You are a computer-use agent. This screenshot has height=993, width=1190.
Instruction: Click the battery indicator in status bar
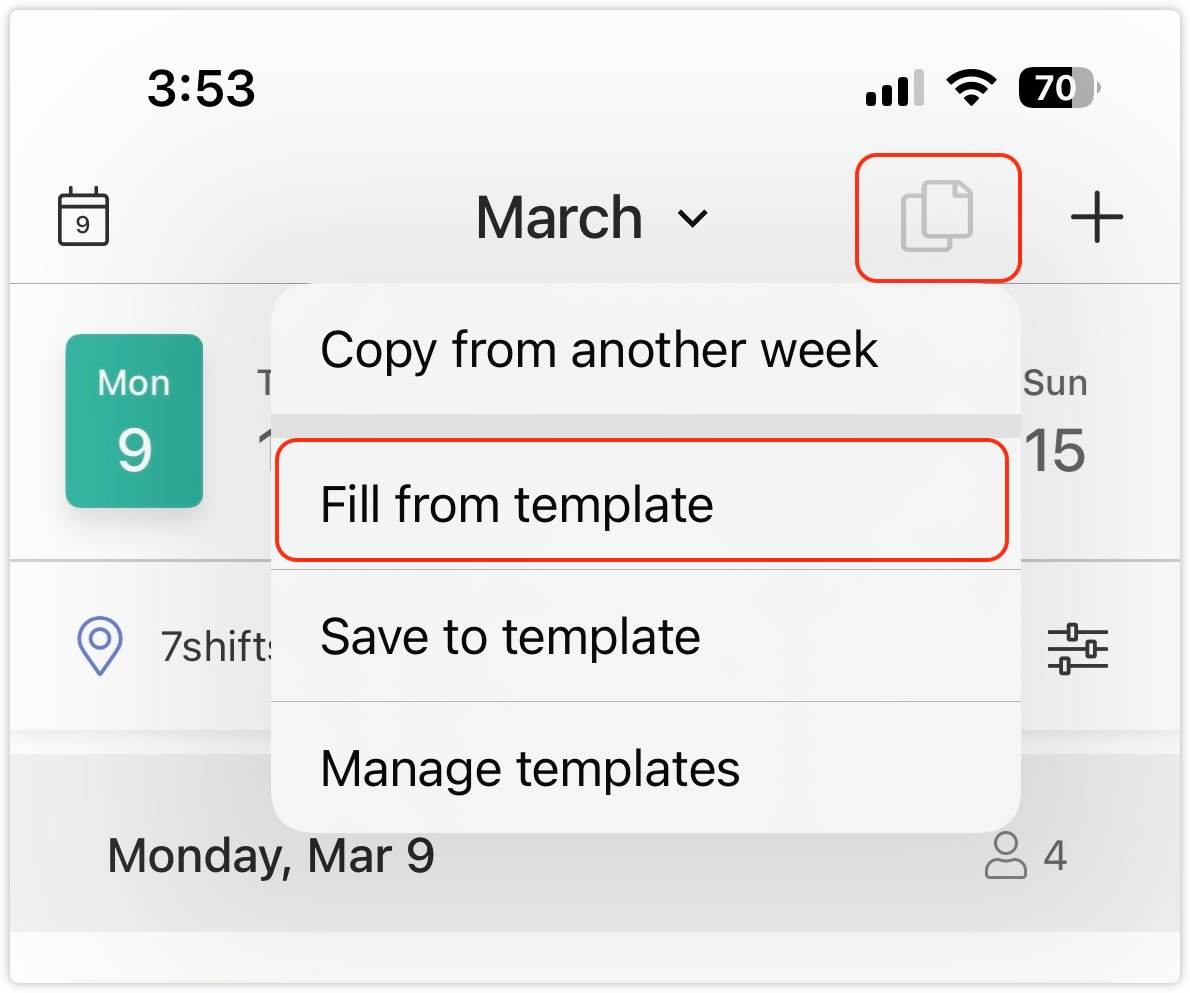click(1058, 90)
